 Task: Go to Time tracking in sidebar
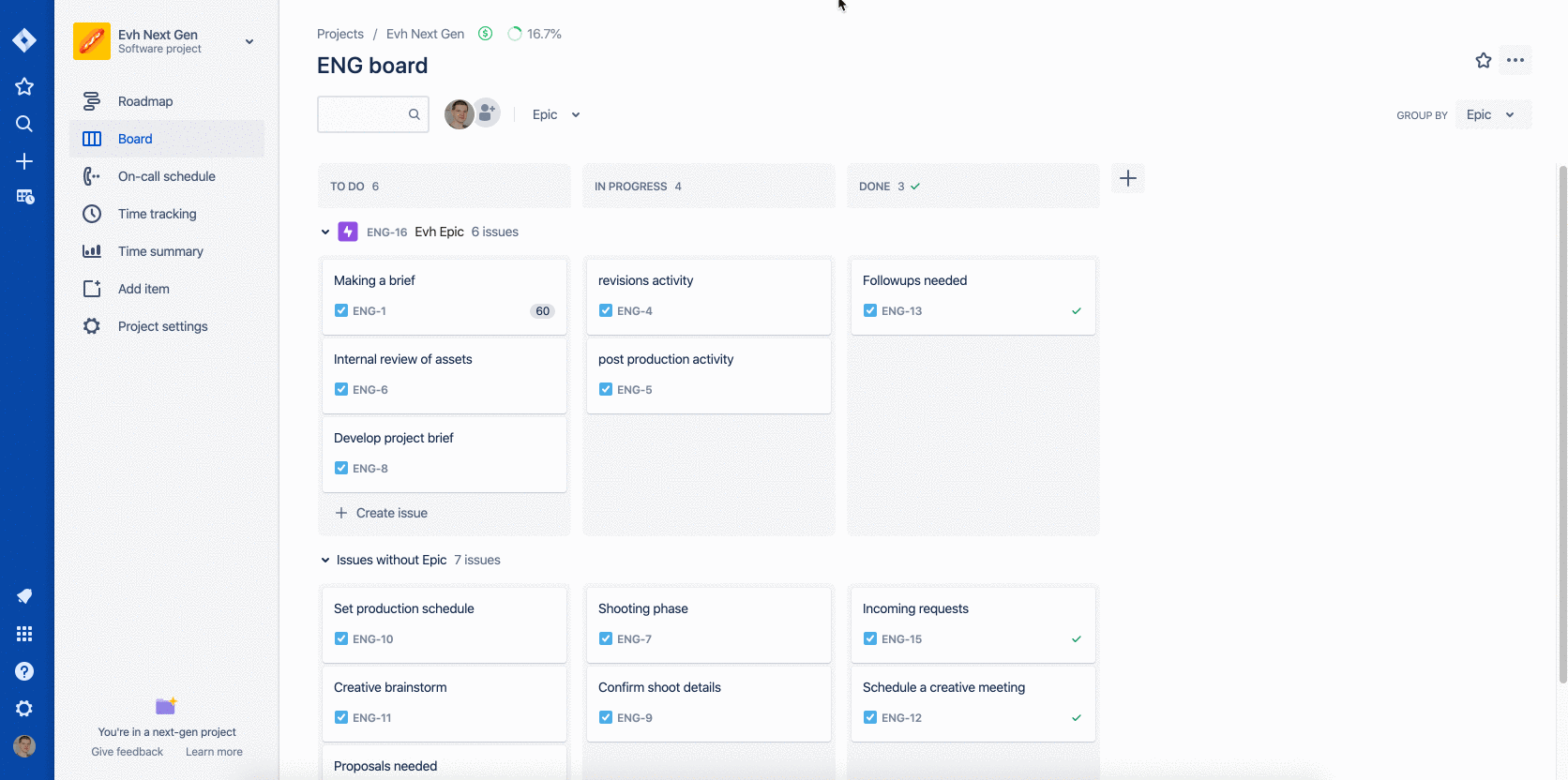click(157, 214)
